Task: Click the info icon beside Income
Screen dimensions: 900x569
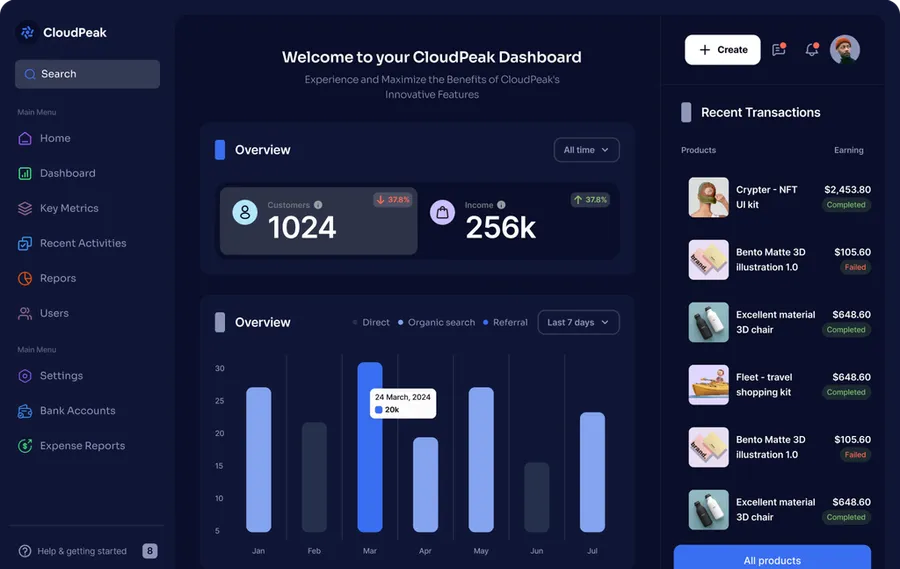Action: pyautogui.click(x=501, y=205)
